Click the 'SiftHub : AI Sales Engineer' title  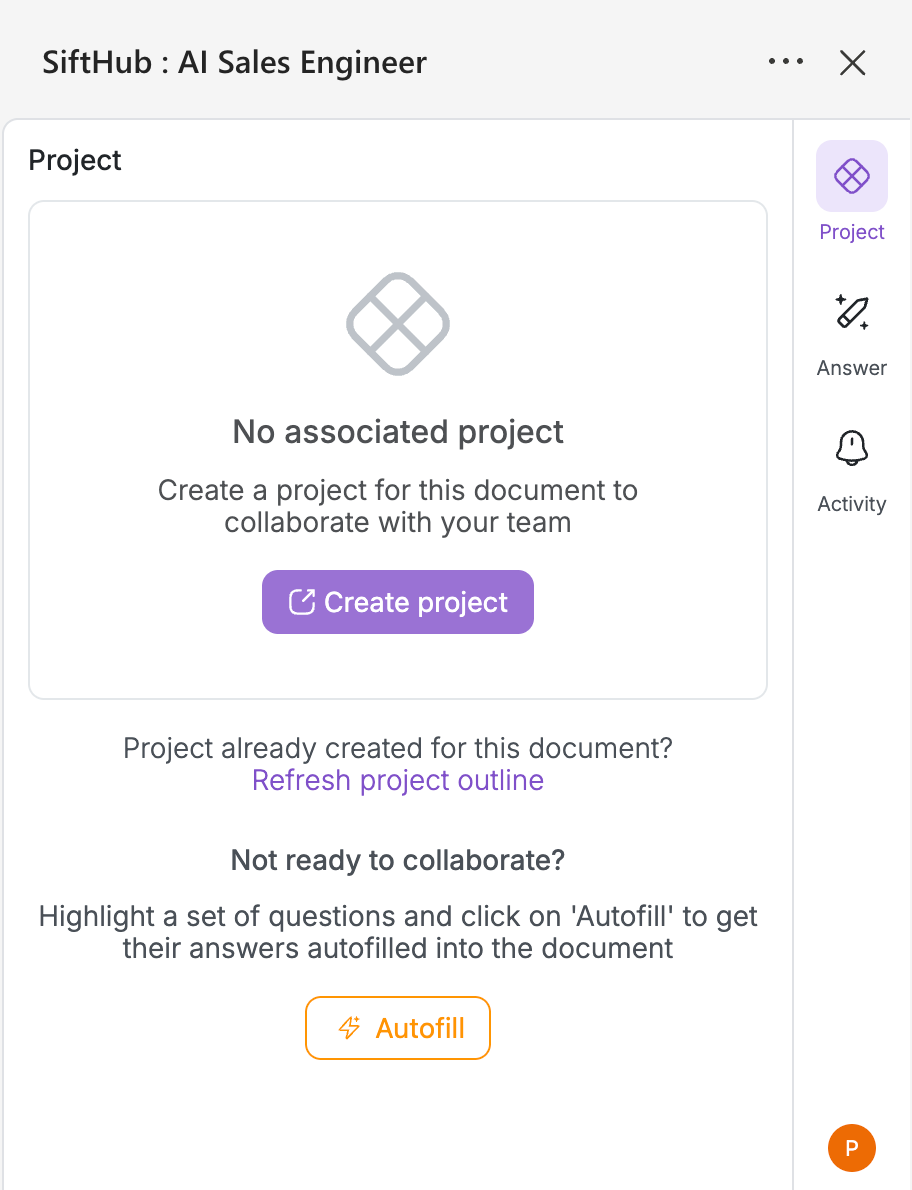tap(234, 63)
